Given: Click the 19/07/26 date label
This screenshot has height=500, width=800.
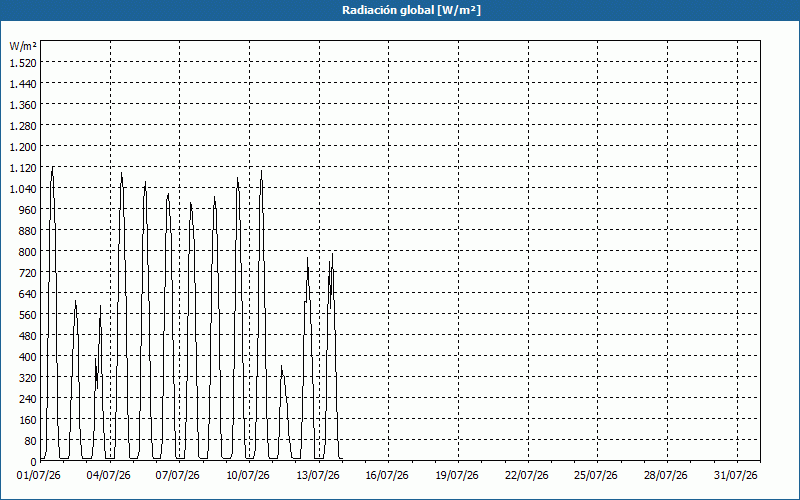Looking at the screenshot, I should pos(457,476).
